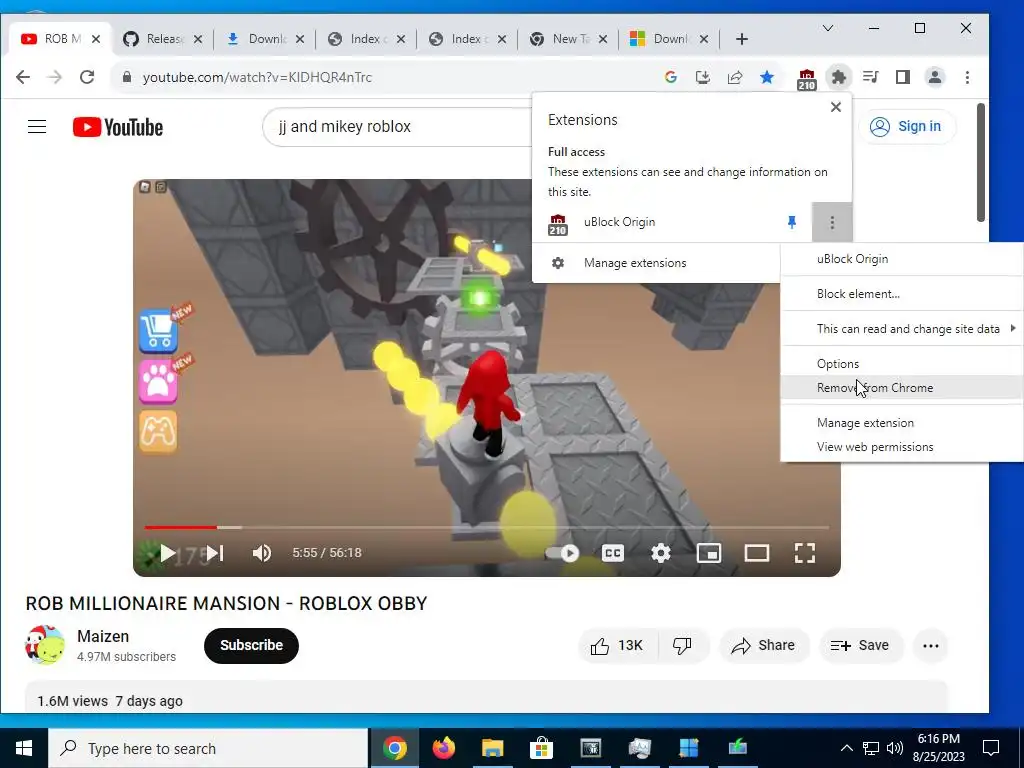Open Microsoft Store from the taskbar

point(541,748)
